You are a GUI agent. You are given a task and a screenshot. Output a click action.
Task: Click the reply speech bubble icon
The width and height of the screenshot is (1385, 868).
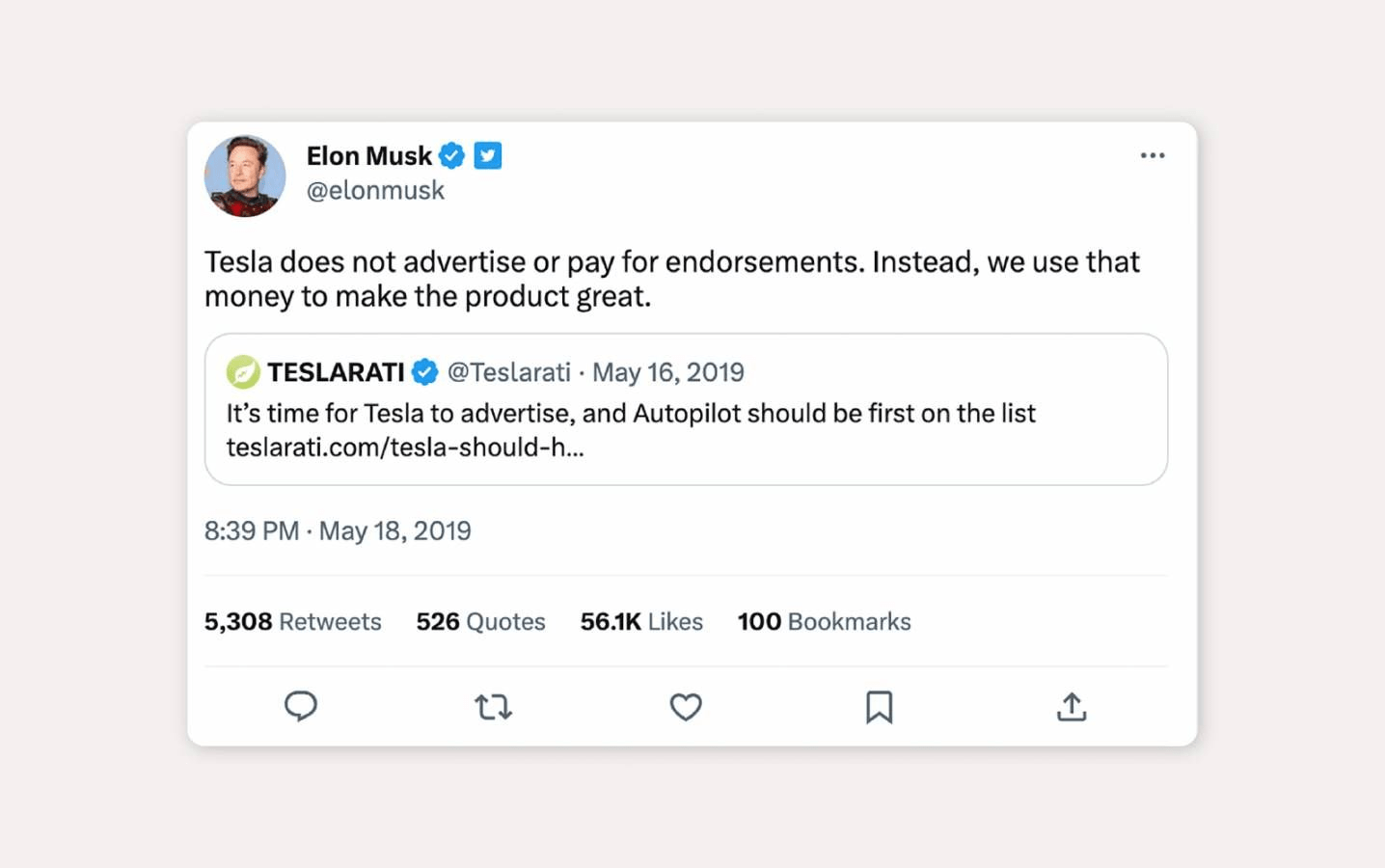point(302,707)
